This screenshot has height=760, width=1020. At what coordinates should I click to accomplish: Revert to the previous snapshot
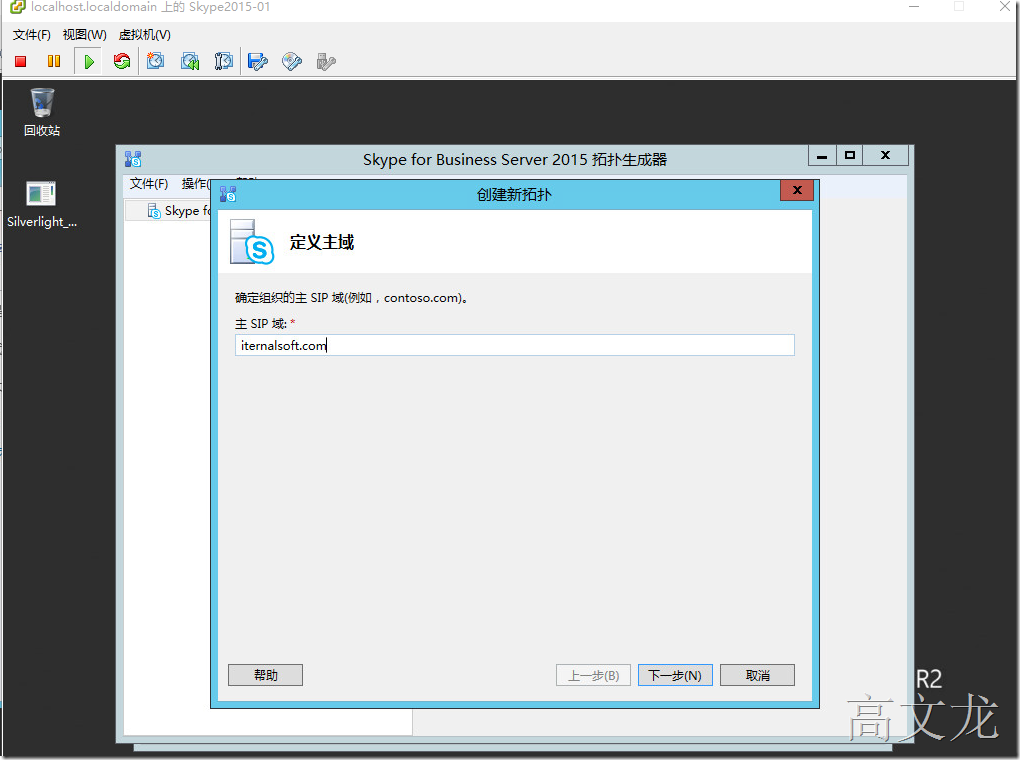(190, 62)
